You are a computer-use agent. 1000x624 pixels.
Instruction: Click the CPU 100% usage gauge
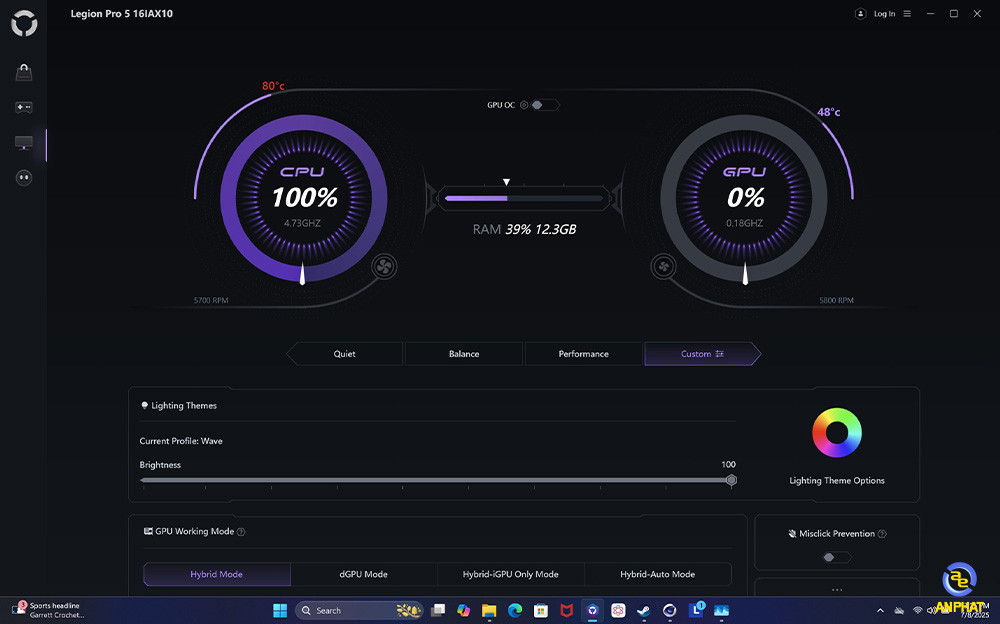304,198
